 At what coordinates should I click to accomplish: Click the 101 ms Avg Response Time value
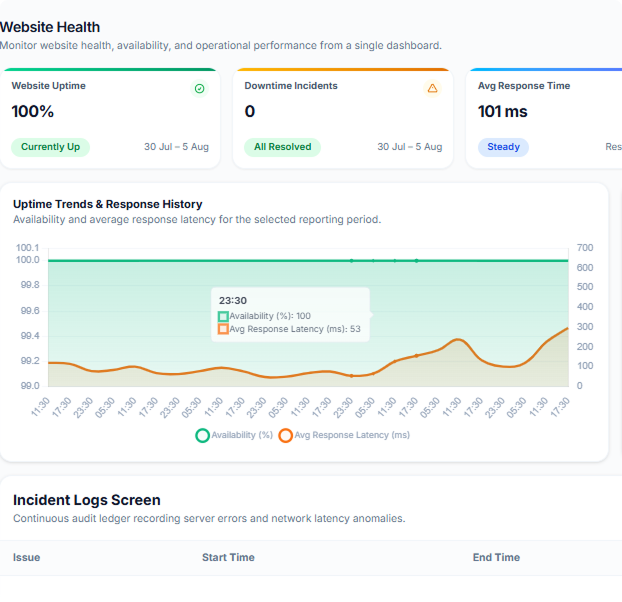tap(503, 111)
